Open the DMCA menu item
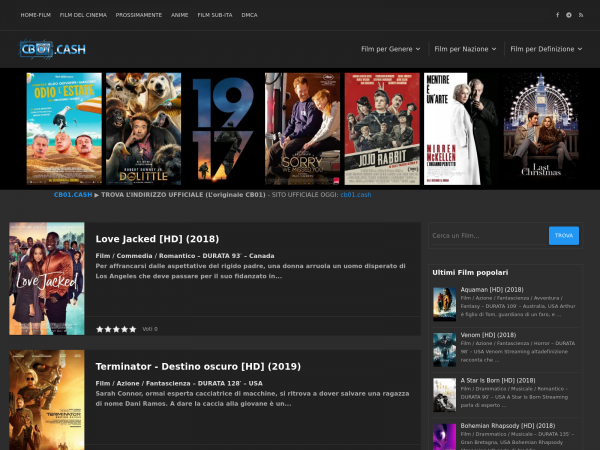 point(249,15)
